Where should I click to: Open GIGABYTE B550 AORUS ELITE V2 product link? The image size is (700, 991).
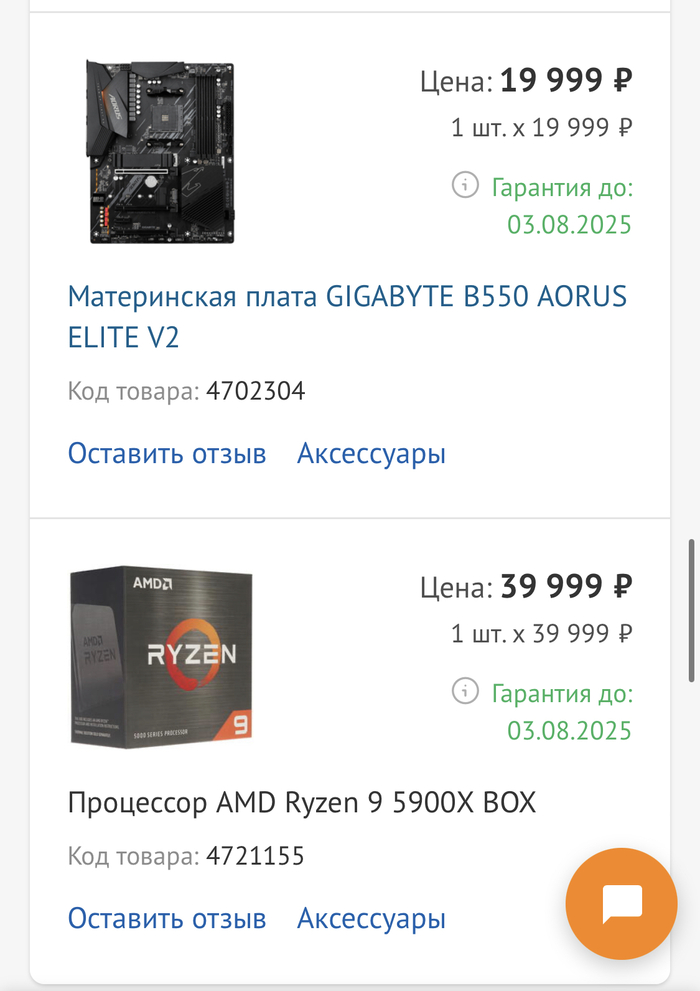tap(347, 317)
